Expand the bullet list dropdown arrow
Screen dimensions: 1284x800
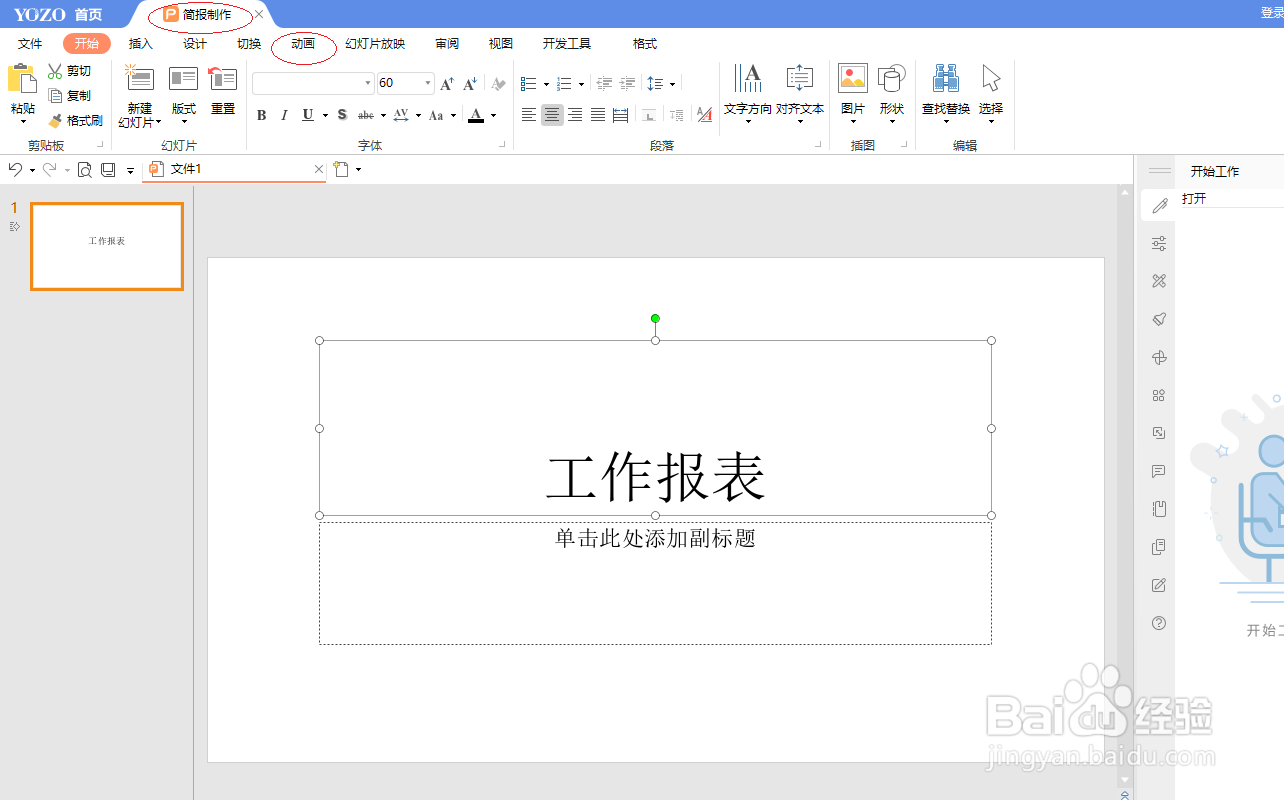point(546,85)
